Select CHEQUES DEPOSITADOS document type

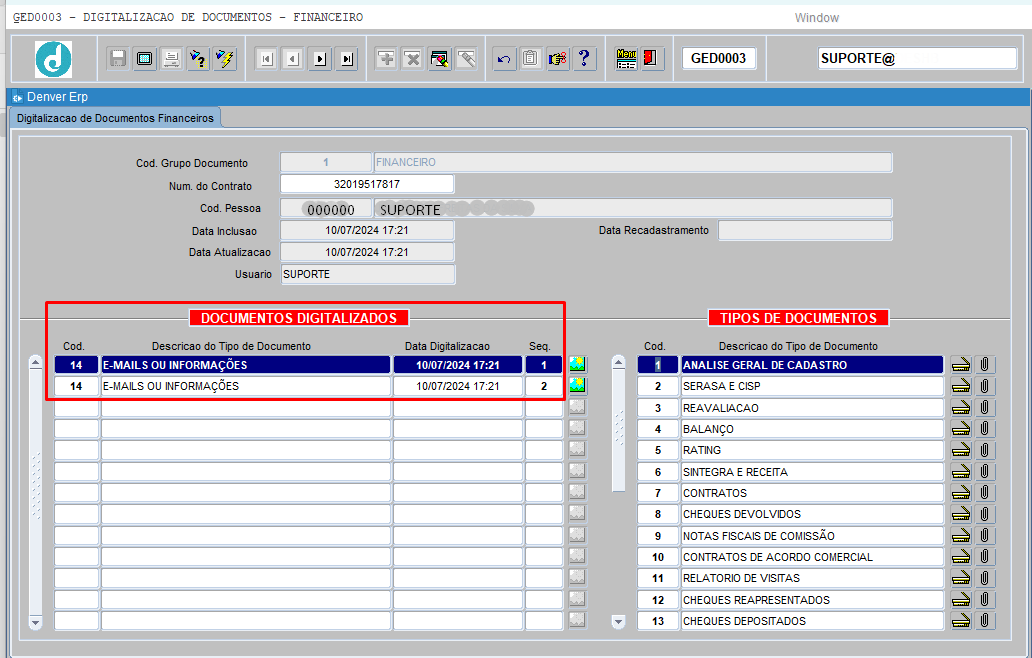point(812,620)
